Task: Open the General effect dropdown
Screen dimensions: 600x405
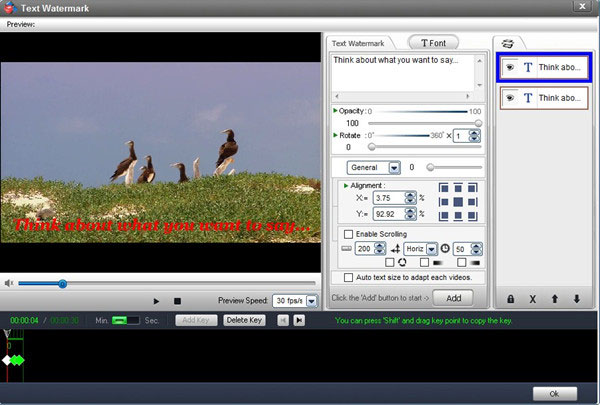Action: 394,168
